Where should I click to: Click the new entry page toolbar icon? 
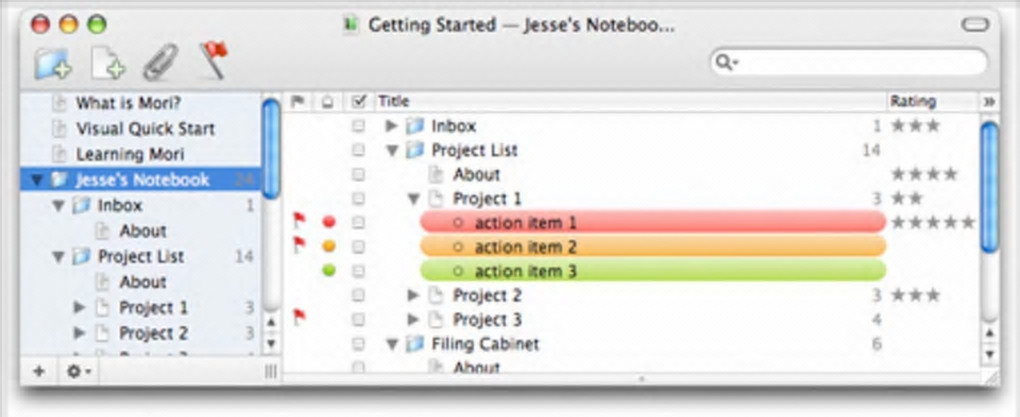pos(108,63)
